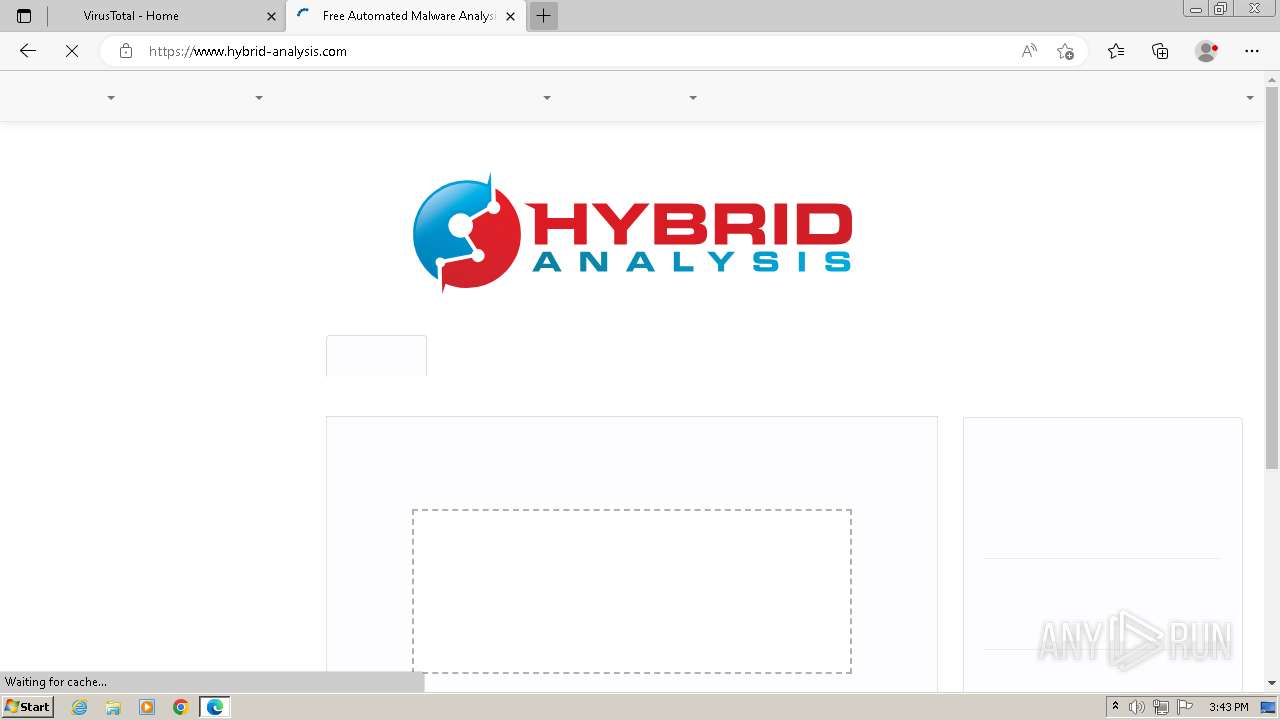Select the blank tab above the upload panel
This screenshot has height=720, width=1280.
(x=376, y=356)
